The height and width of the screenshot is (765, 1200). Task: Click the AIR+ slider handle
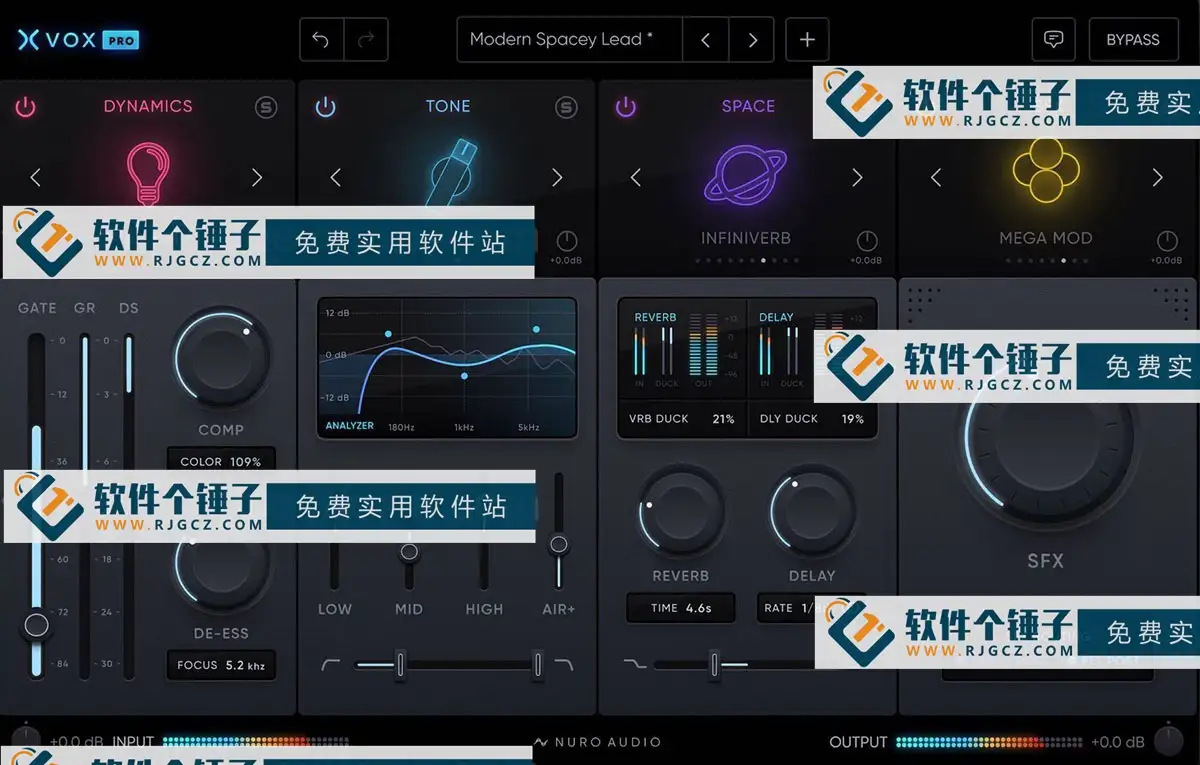559,545
